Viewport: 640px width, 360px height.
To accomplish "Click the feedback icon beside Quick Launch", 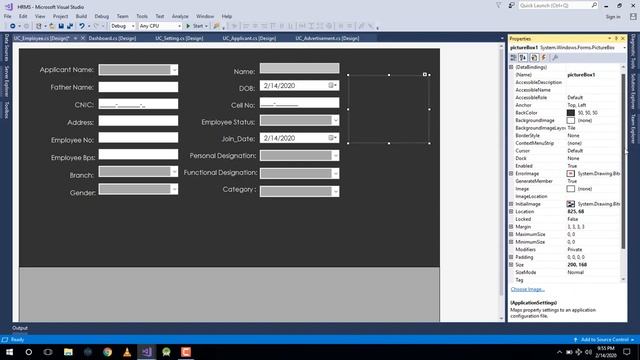I will click(511, 5).
